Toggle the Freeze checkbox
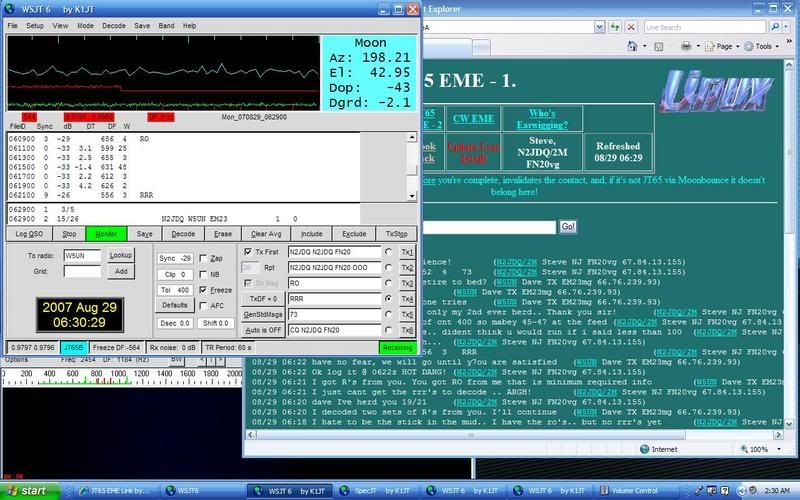 (x=203, y=290)
